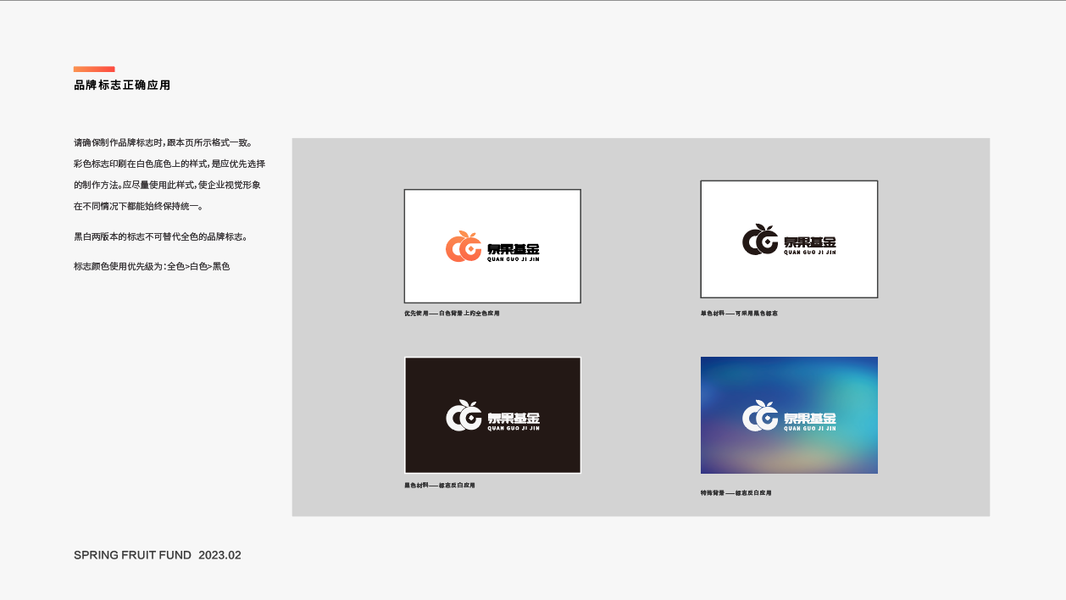Click 'QUAN GUO JI JIN' on black card
The height and width of the screenshot is (600, 1066).
513,428
